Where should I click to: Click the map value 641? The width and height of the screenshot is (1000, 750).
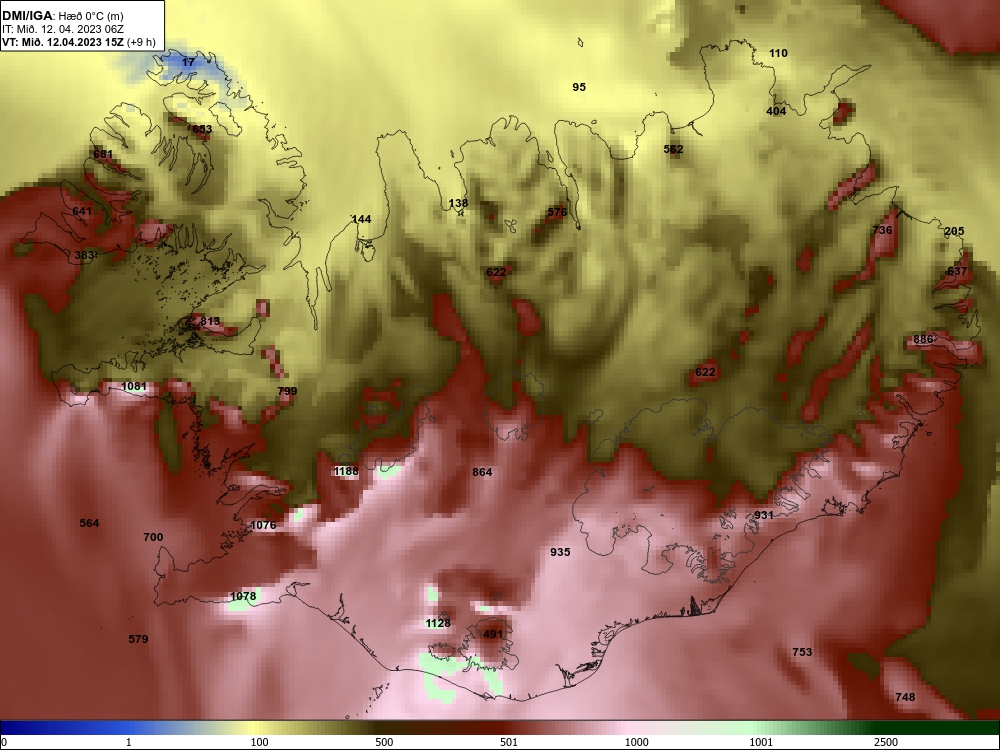click(x=82, y=211)
